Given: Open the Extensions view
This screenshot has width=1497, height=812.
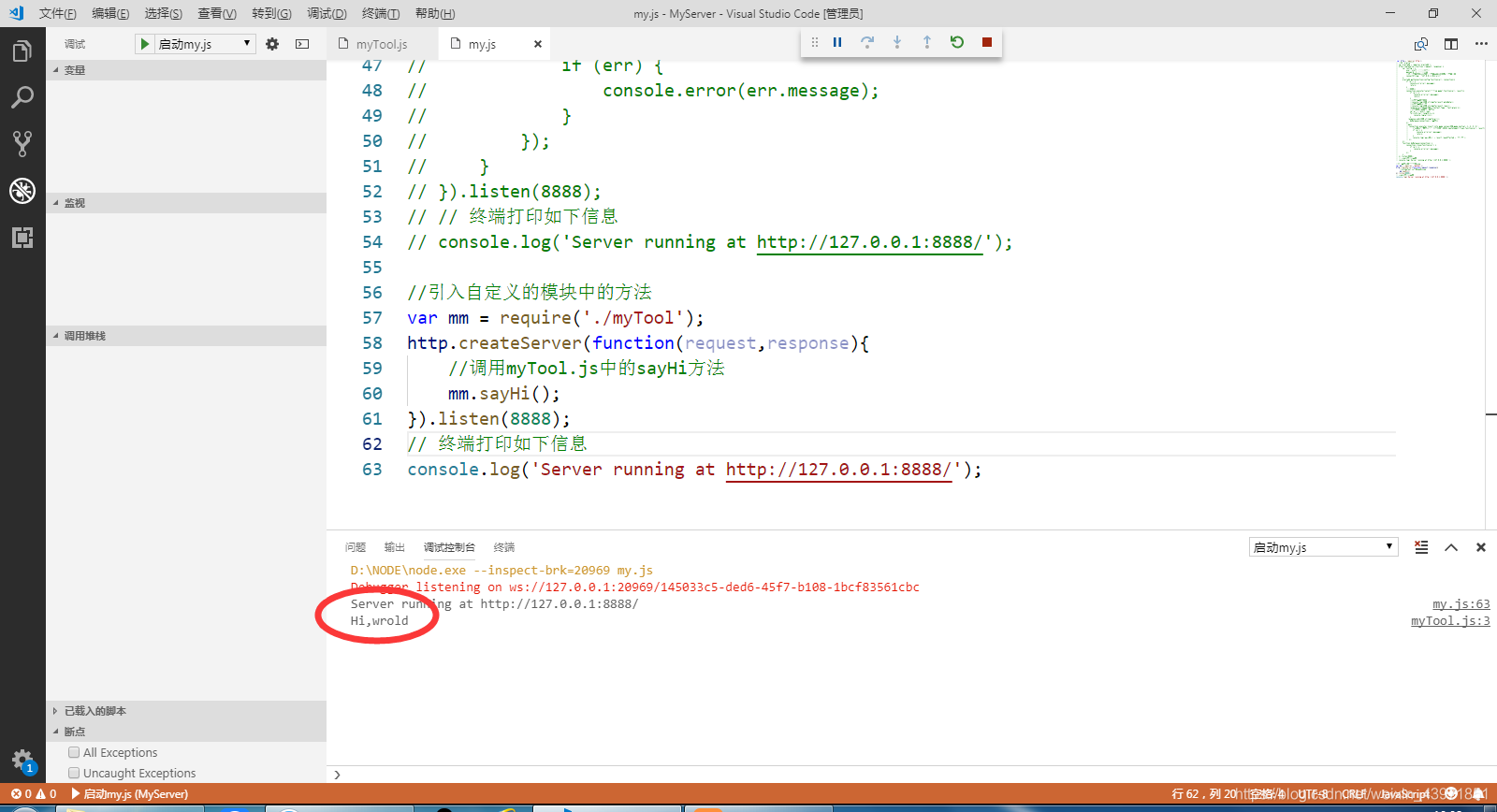Looking at the screenshot, I should (x=22, y=237).
